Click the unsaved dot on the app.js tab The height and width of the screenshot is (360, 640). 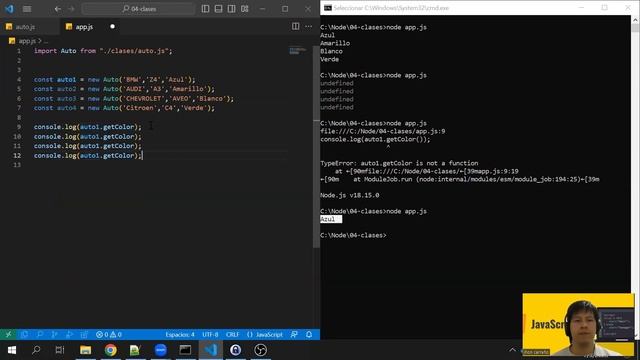(112, 27)
